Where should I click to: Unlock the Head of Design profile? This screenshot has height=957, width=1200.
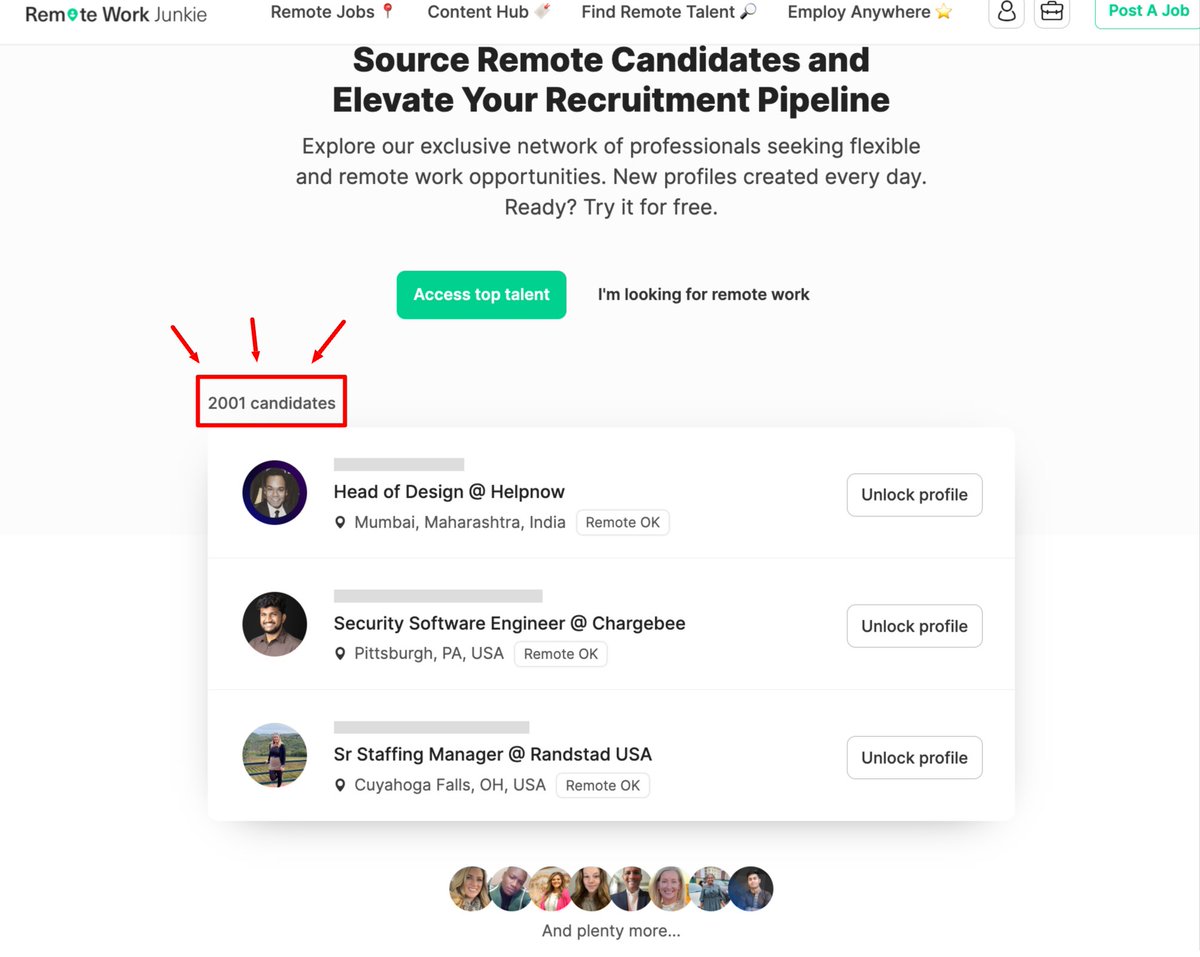[x=915, y=495]
